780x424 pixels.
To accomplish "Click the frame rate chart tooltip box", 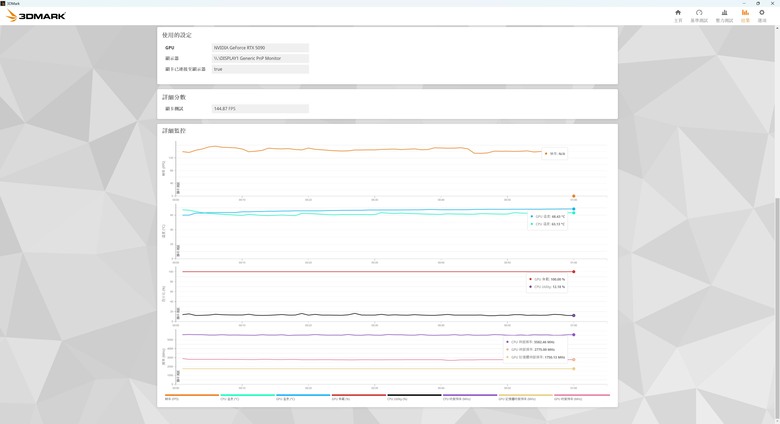I will pos(555,154).
